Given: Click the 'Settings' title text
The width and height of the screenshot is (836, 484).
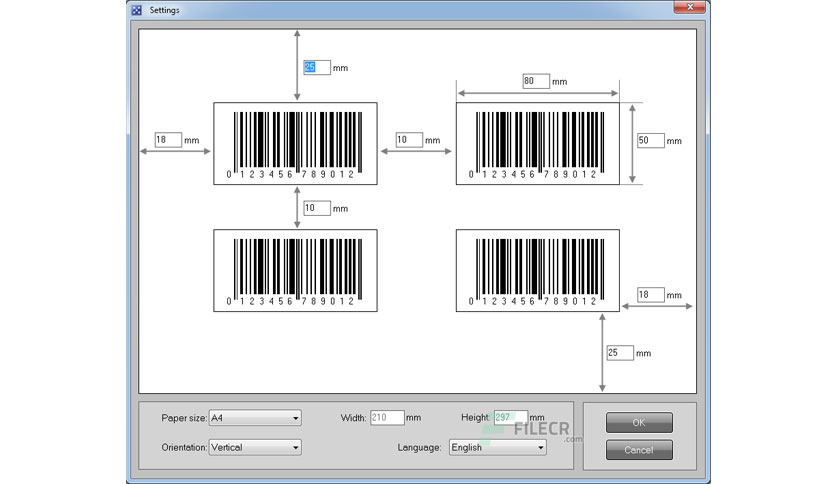Looking at the screenshot, I should 164,10.
